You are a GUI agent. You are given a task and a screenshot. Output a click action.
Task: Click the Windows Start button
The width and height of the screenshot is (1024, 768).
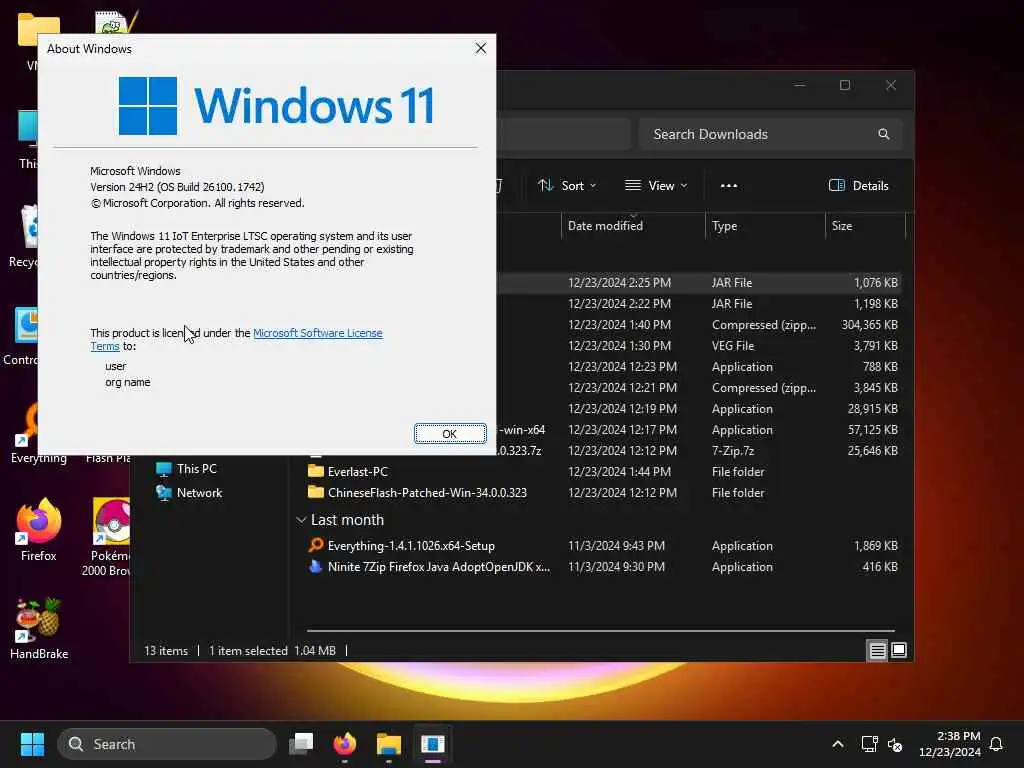click(32, 744)
